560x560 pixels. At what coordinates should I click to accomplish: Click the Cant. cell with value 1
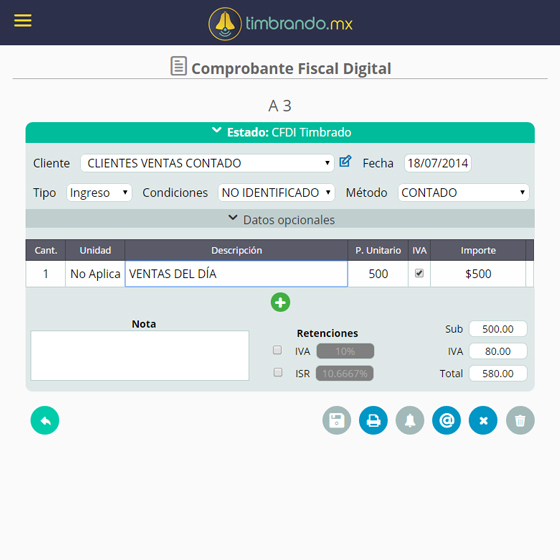[46, 274]
